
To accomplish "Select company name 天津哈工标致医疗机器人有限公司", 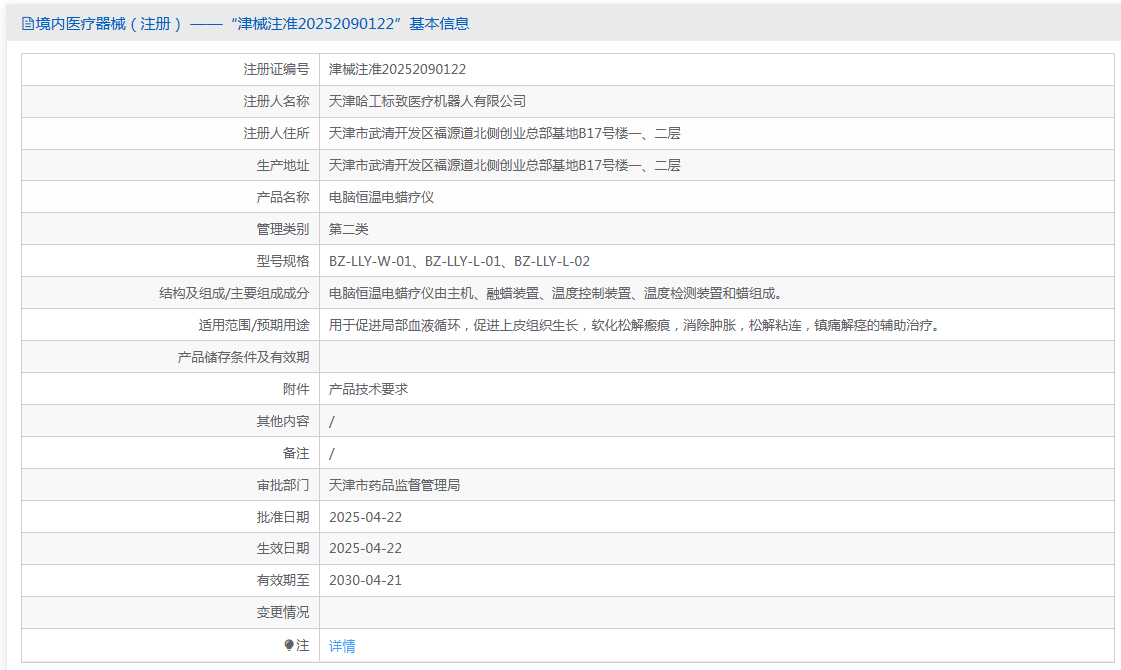I will (x=427, y=102).
